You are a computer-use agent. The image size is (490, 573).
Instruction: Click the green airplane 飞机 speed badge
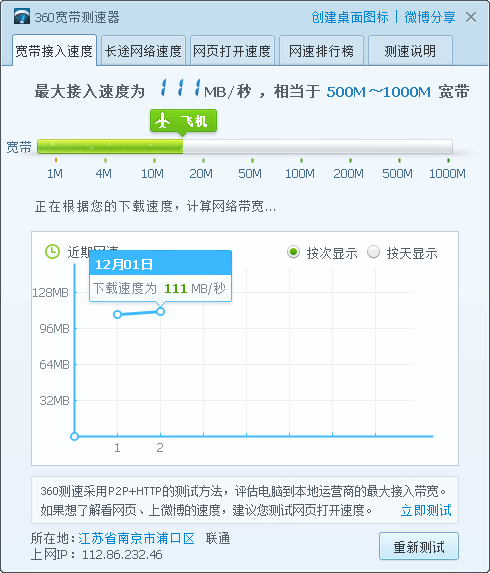pyautogui.click(x=183, y=121)
